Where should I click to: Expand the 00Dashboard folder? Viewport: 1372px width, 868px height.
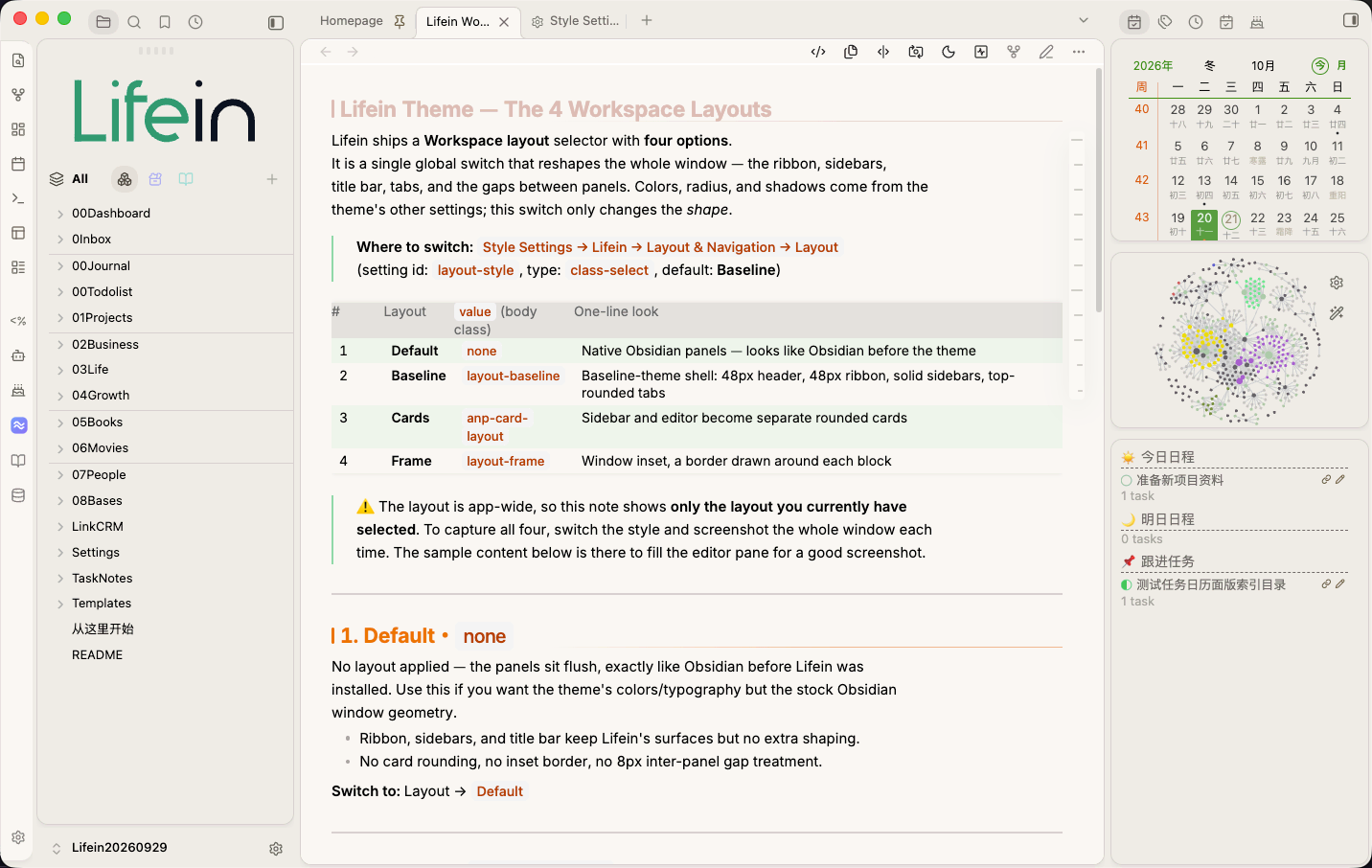[60, 214]
